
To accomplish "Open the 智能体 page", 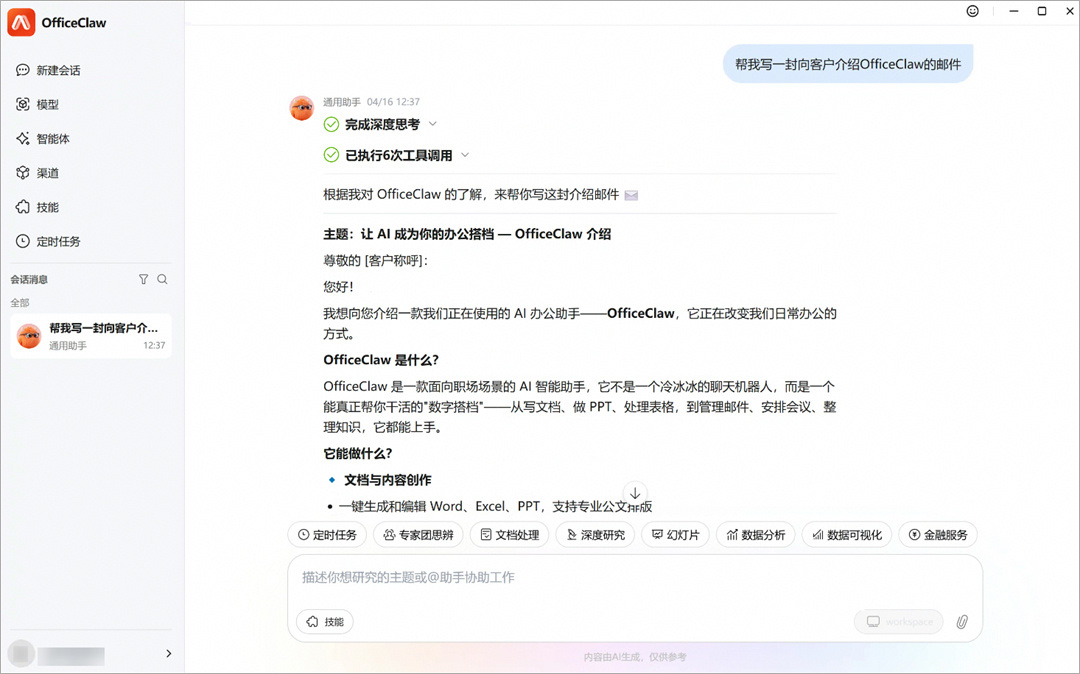I will [43, 138].
